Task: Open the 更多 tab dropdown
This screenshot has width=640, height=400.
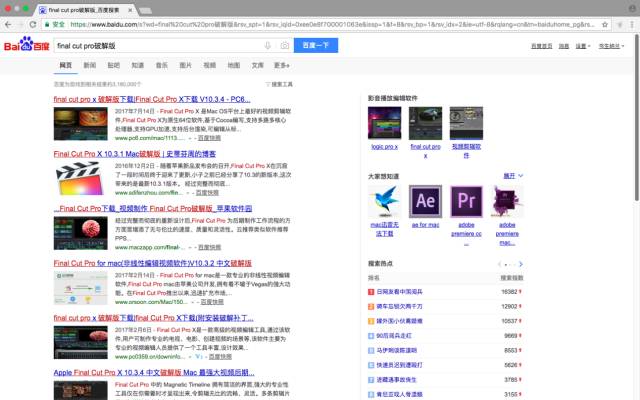Action: coord(282,65)
